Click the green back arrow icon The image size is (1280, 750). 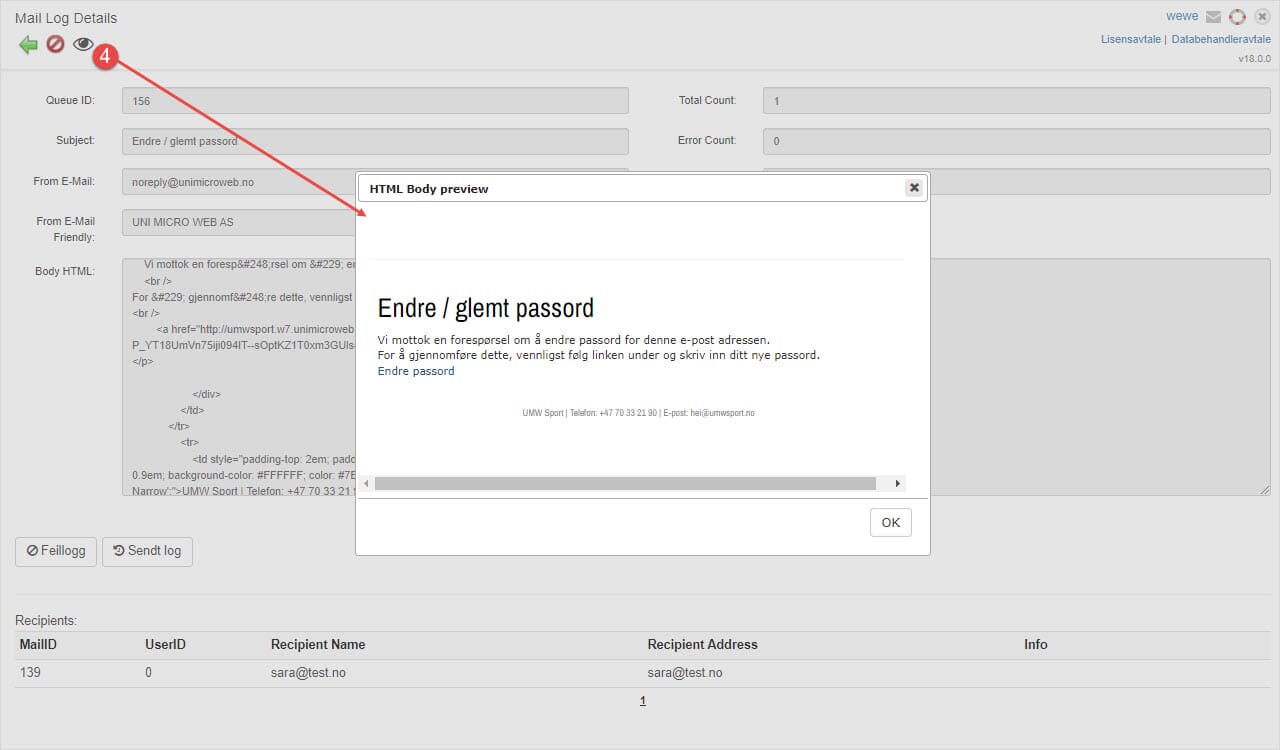click(x=28, y=45)
